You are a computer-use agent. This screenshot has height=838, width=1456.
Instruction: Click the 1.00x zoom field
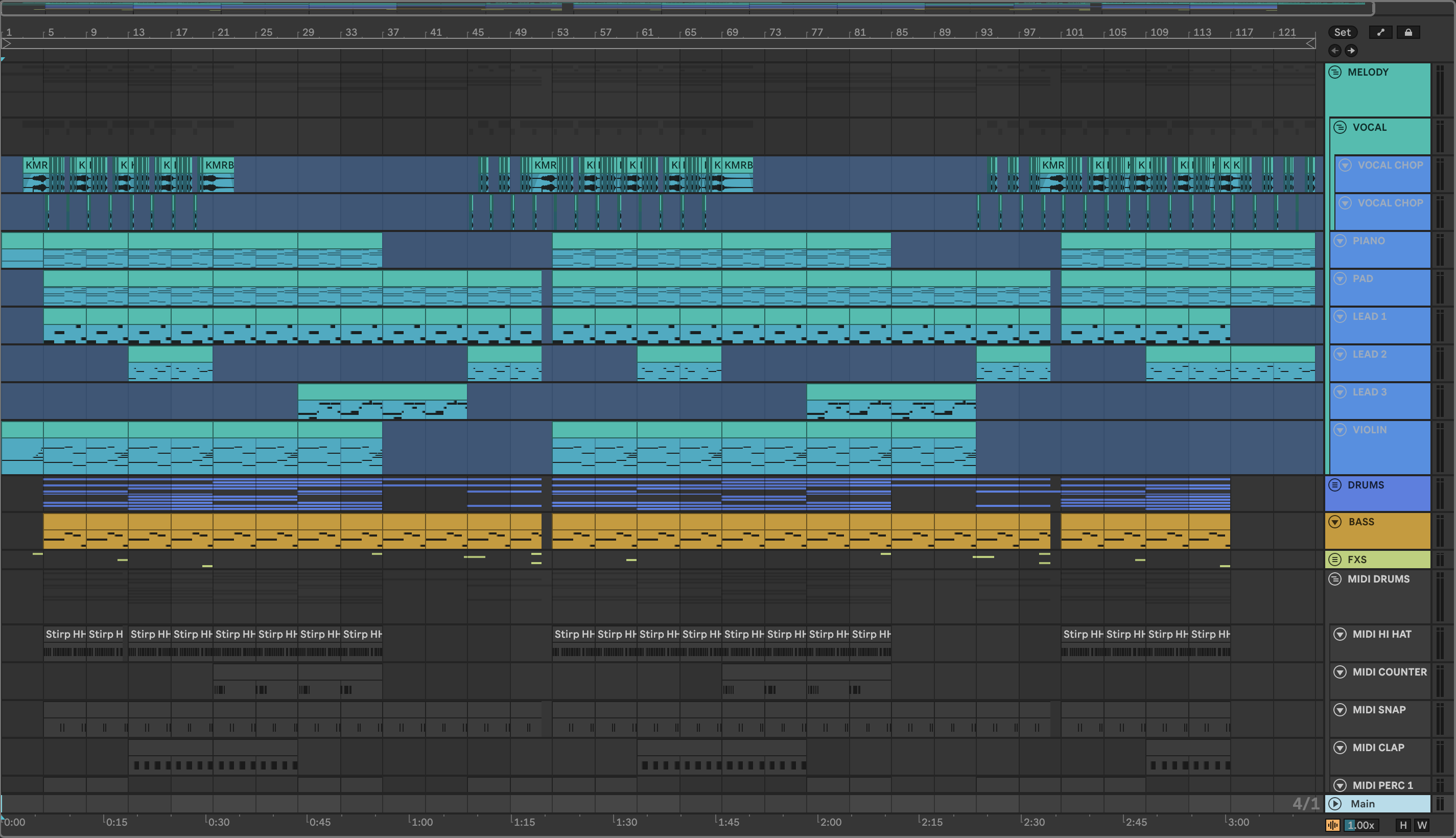tap(1360, 825)
